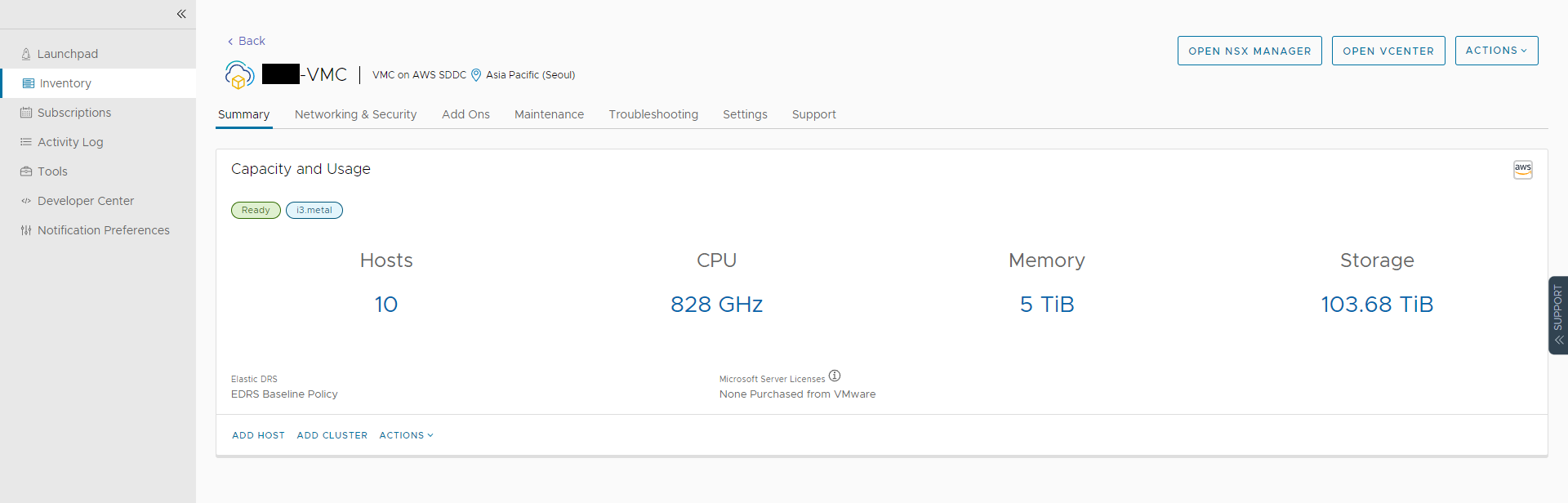Click EDRS Baseline Policy text
This screenshot has height=503, width=1568.
(x=284, y=394)
